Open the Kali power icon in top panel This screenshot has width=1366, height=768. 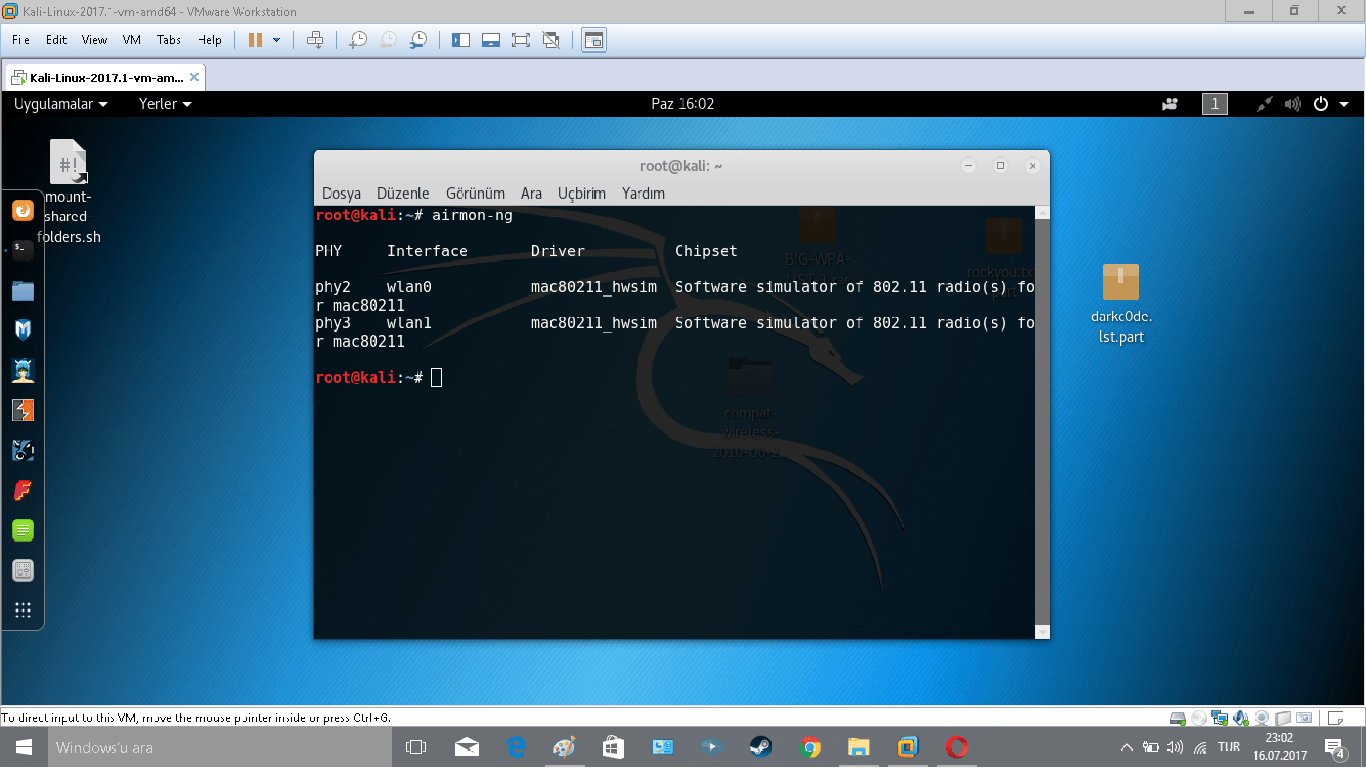(1321, 104)
